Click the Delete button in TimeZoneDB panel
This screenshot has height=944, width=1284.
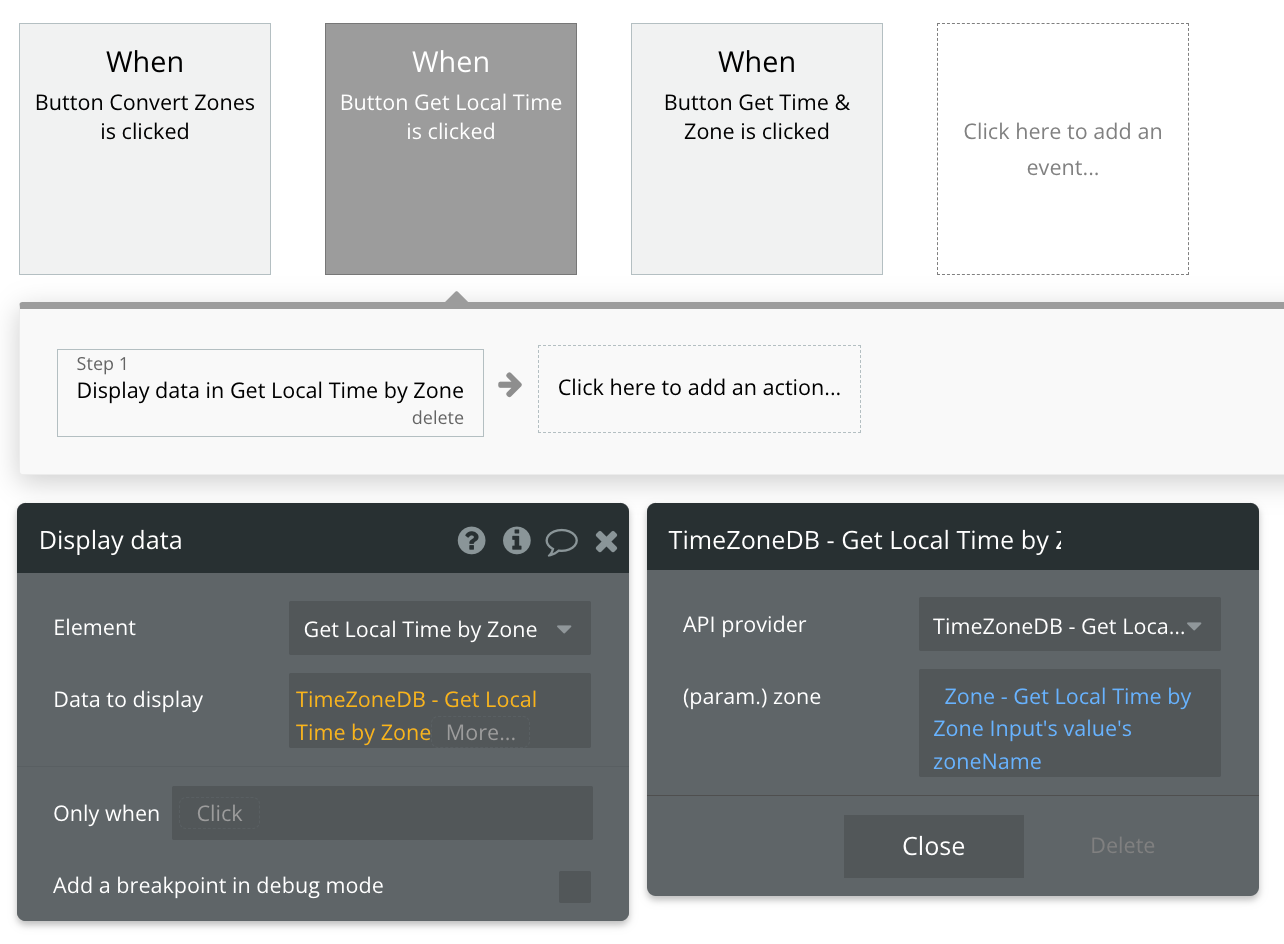1123,846
